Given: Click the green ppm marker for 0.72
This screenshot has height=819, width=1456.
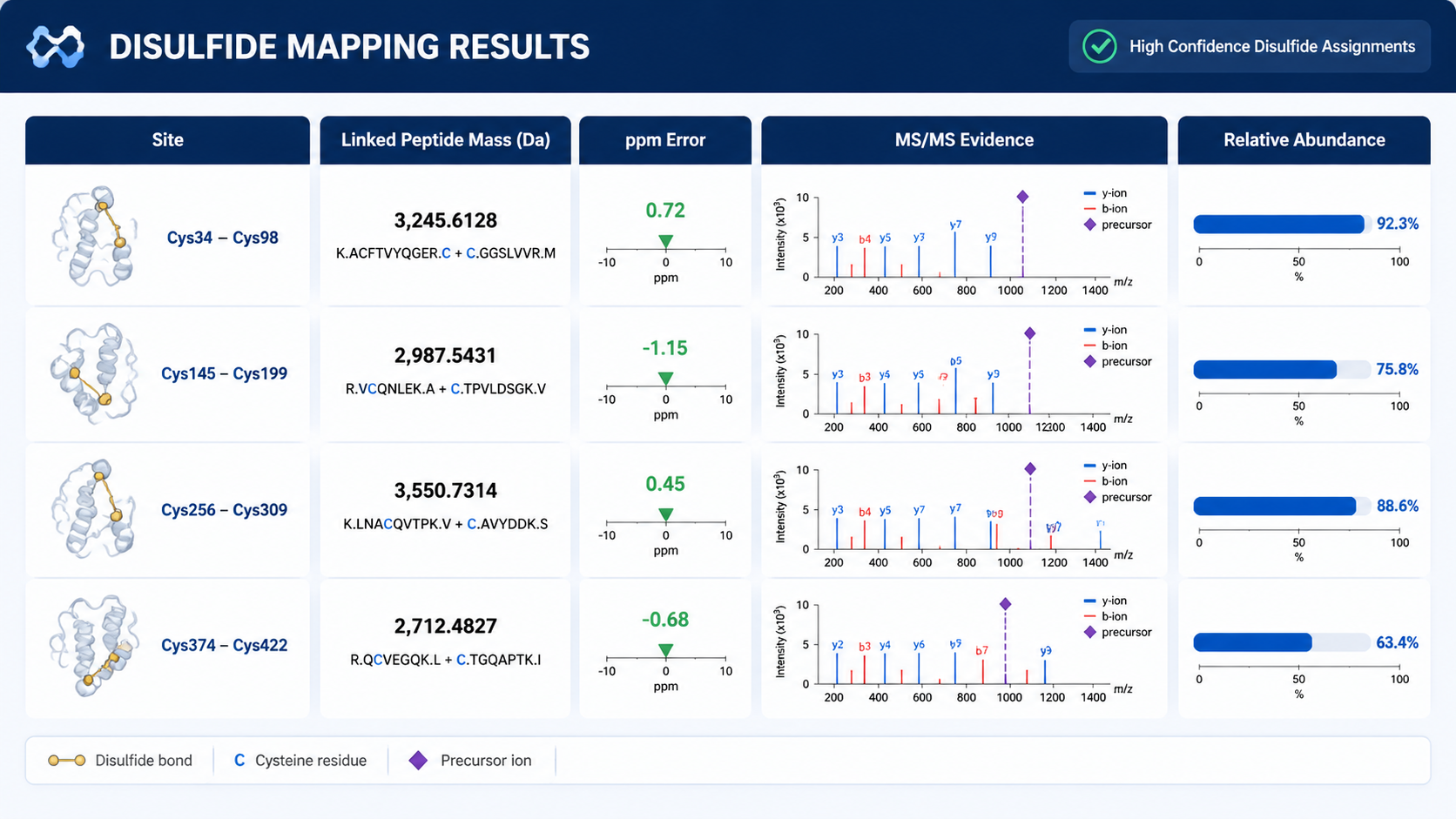Looking at the screenshot, I should click(x=665, y=241).
